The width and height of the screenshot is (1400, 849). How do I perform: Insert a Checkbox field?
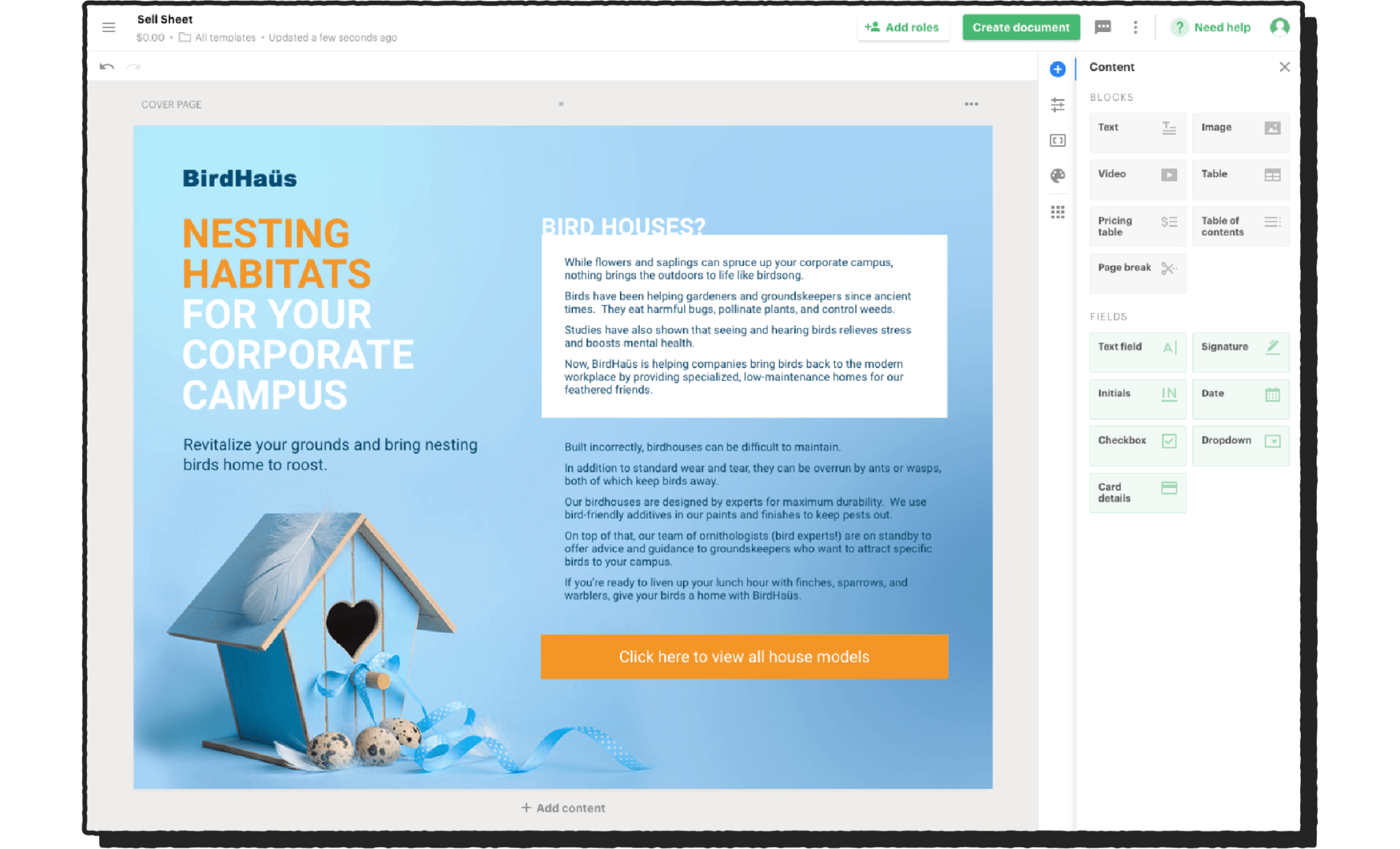click(x=1137, y=446)
